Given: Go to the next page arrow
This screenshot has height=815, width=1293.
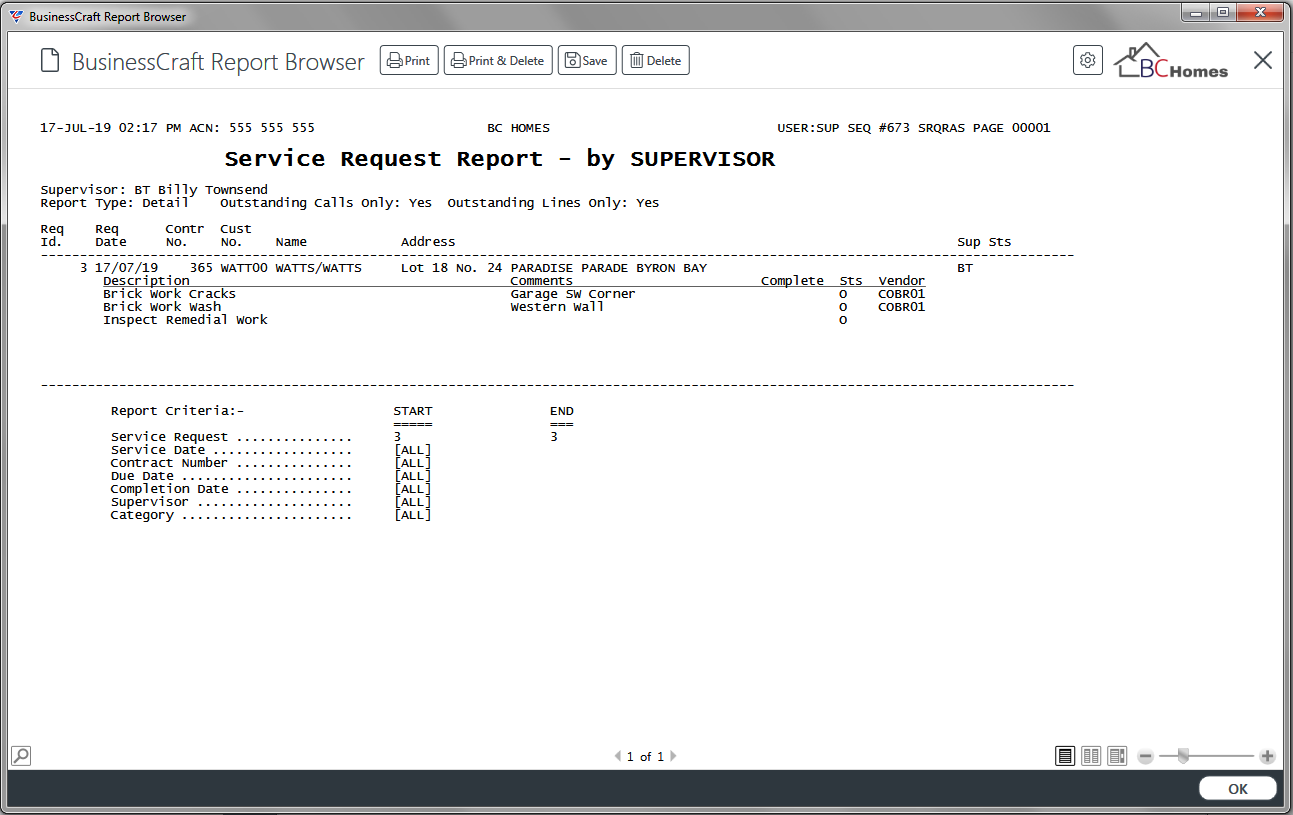Looking at the screenshot, I should point(673,757).
